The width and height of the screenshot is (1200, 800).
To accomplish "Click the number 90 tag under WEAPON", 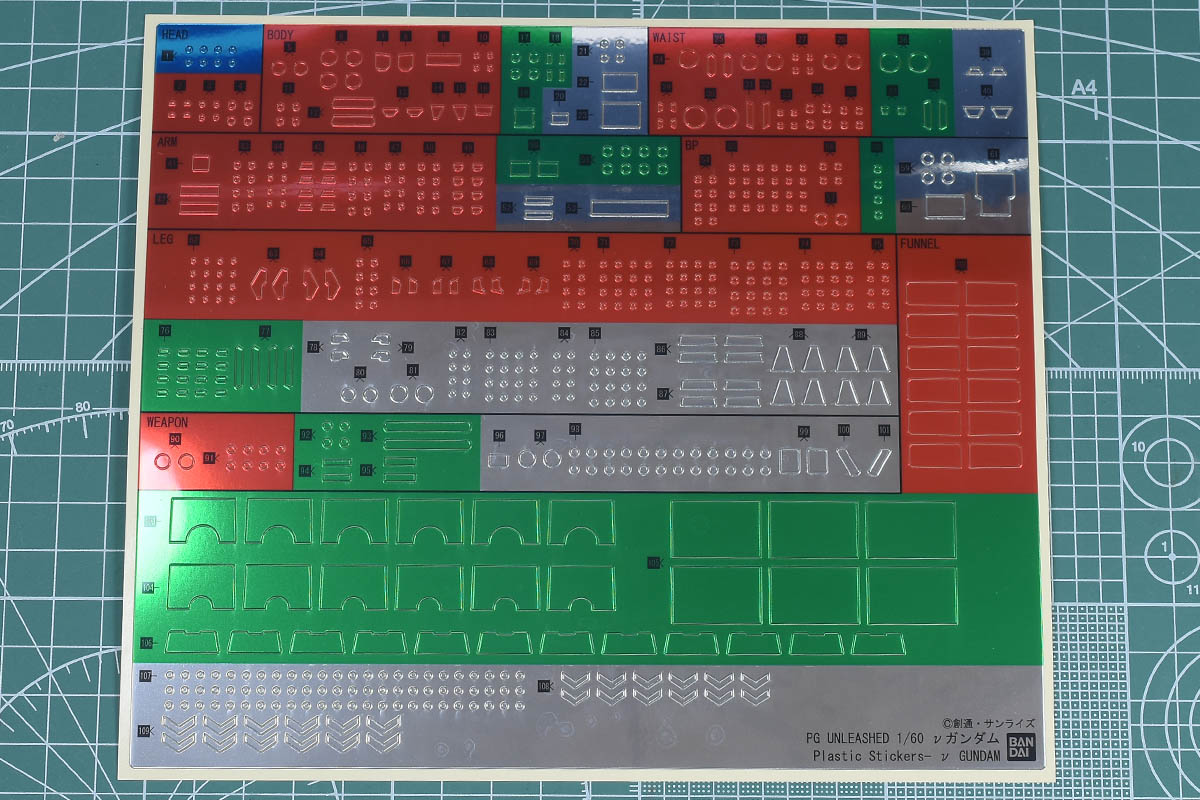I will 175,440.
